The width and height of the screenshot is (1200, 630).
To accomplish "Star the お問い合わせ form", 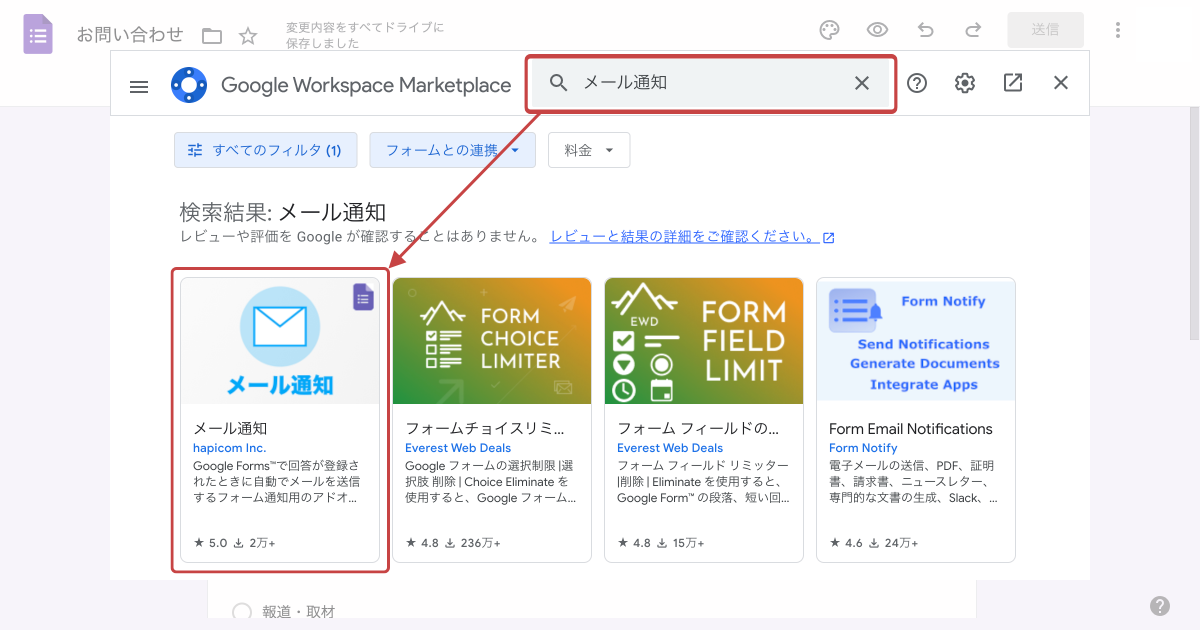I will (x=248, y=36).
